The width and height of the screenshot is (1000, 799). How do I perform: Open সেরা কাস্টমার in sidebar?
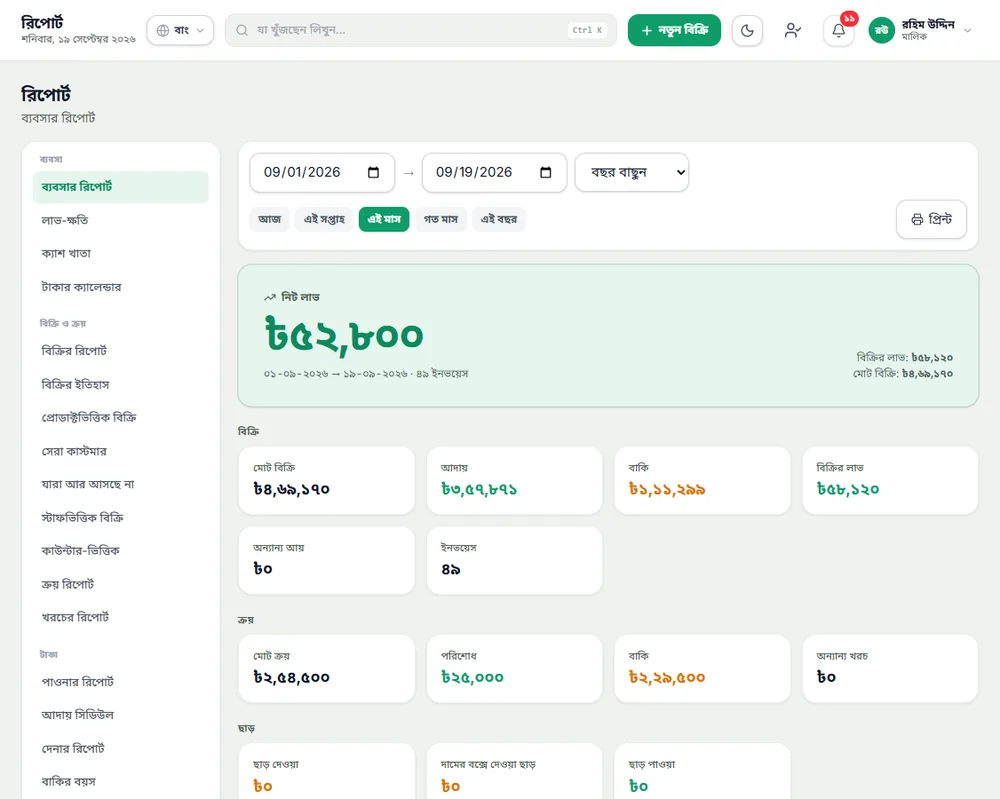point(121,451)
